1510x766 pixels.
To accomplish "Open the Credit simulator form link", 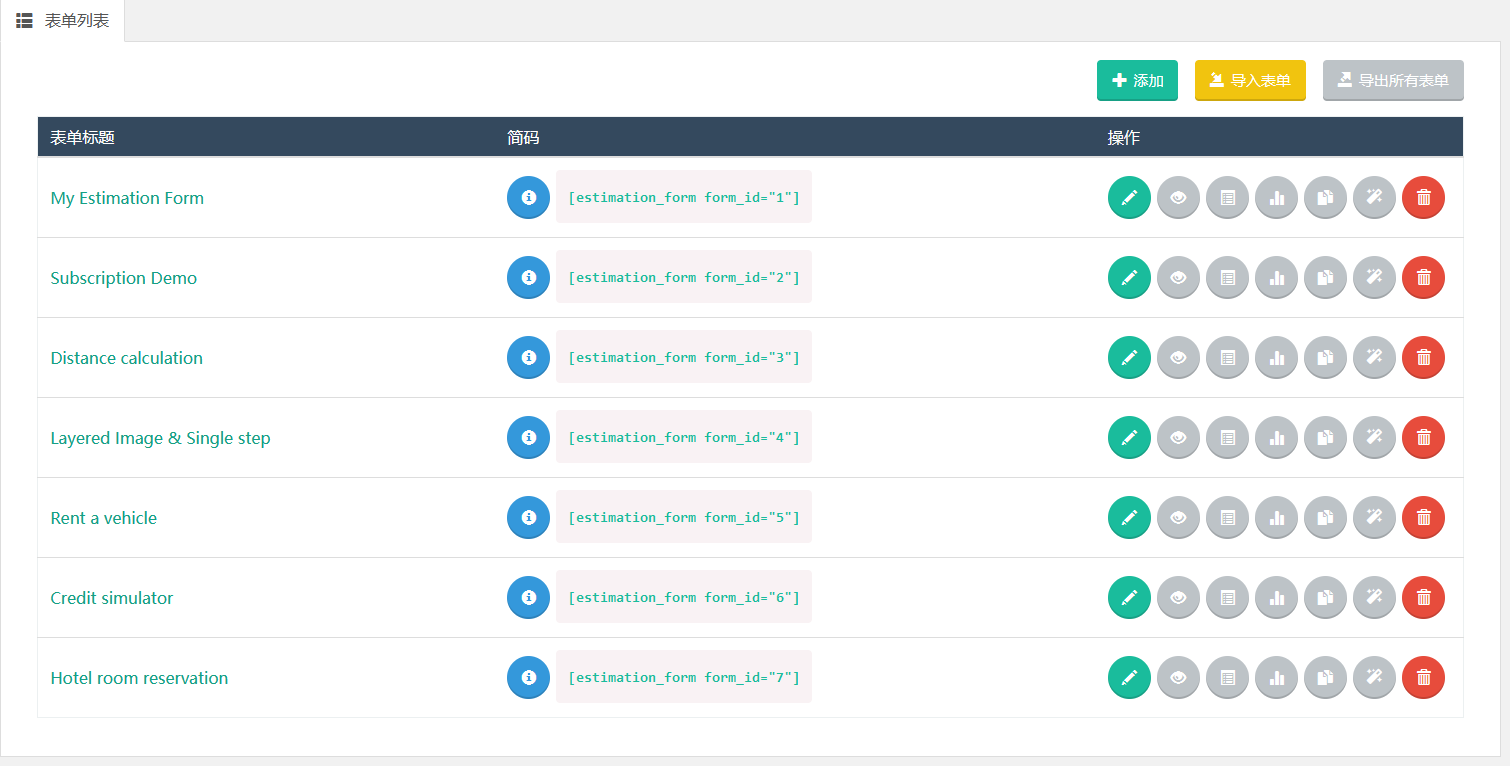I will 112,598.
